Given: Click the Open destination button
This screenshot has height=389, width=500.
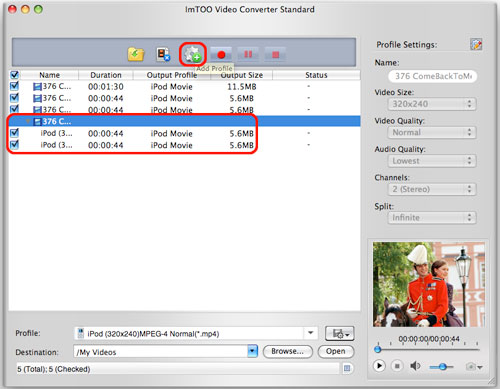Looking at the screenshot, I should tap(336, 351).
